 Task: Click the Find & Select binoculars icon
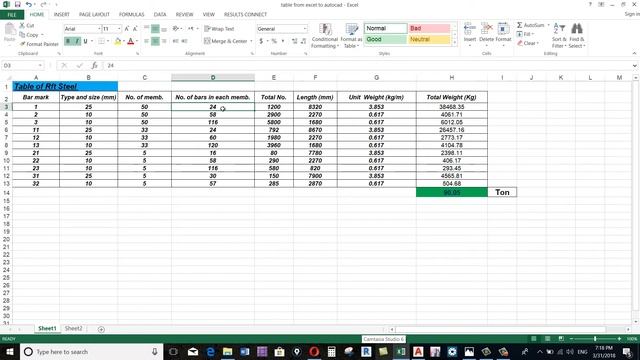(x=577, y=29)
